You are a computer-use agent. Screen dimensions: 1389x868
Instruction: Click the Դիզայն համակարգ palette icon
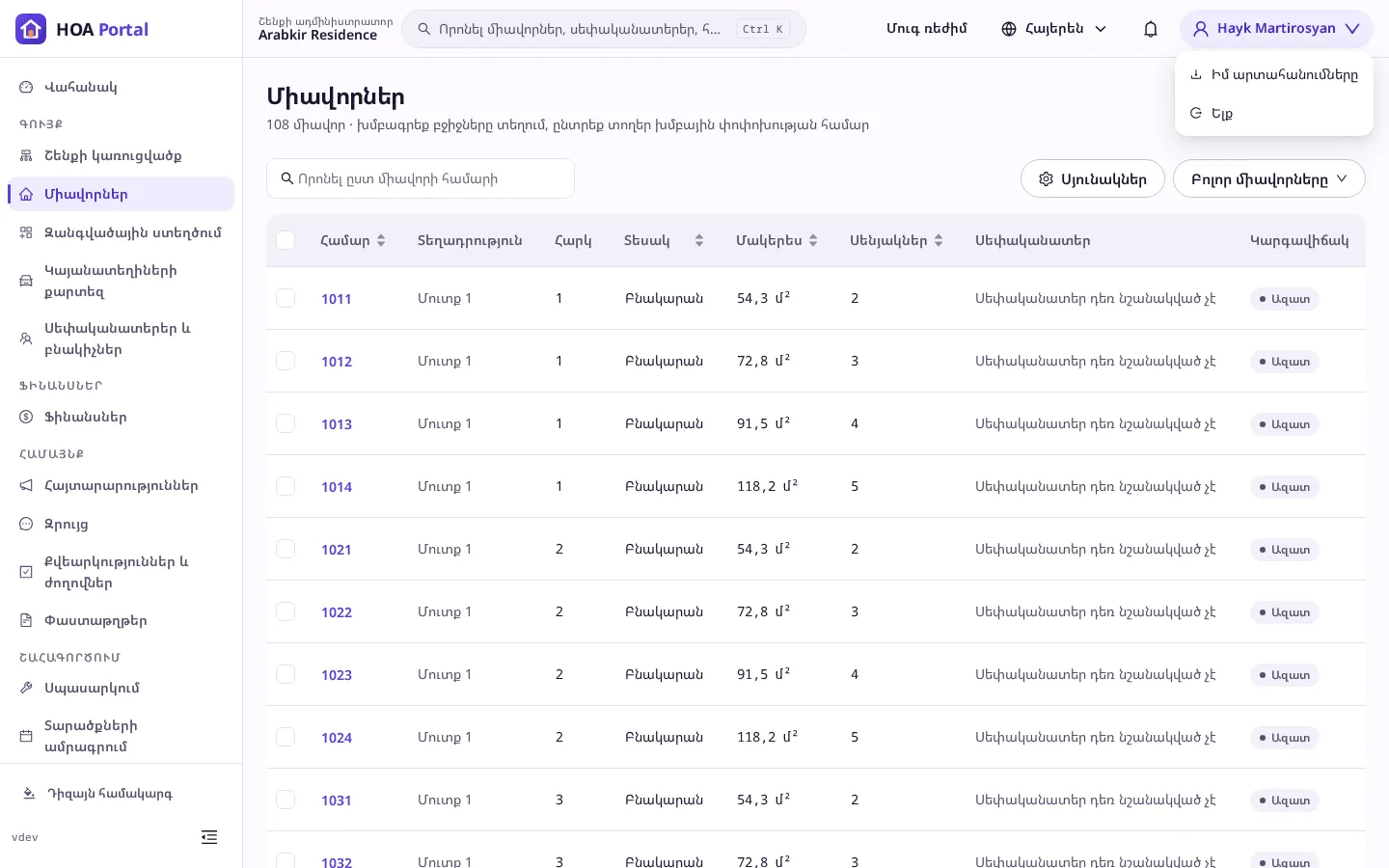(x=29, y=794)
